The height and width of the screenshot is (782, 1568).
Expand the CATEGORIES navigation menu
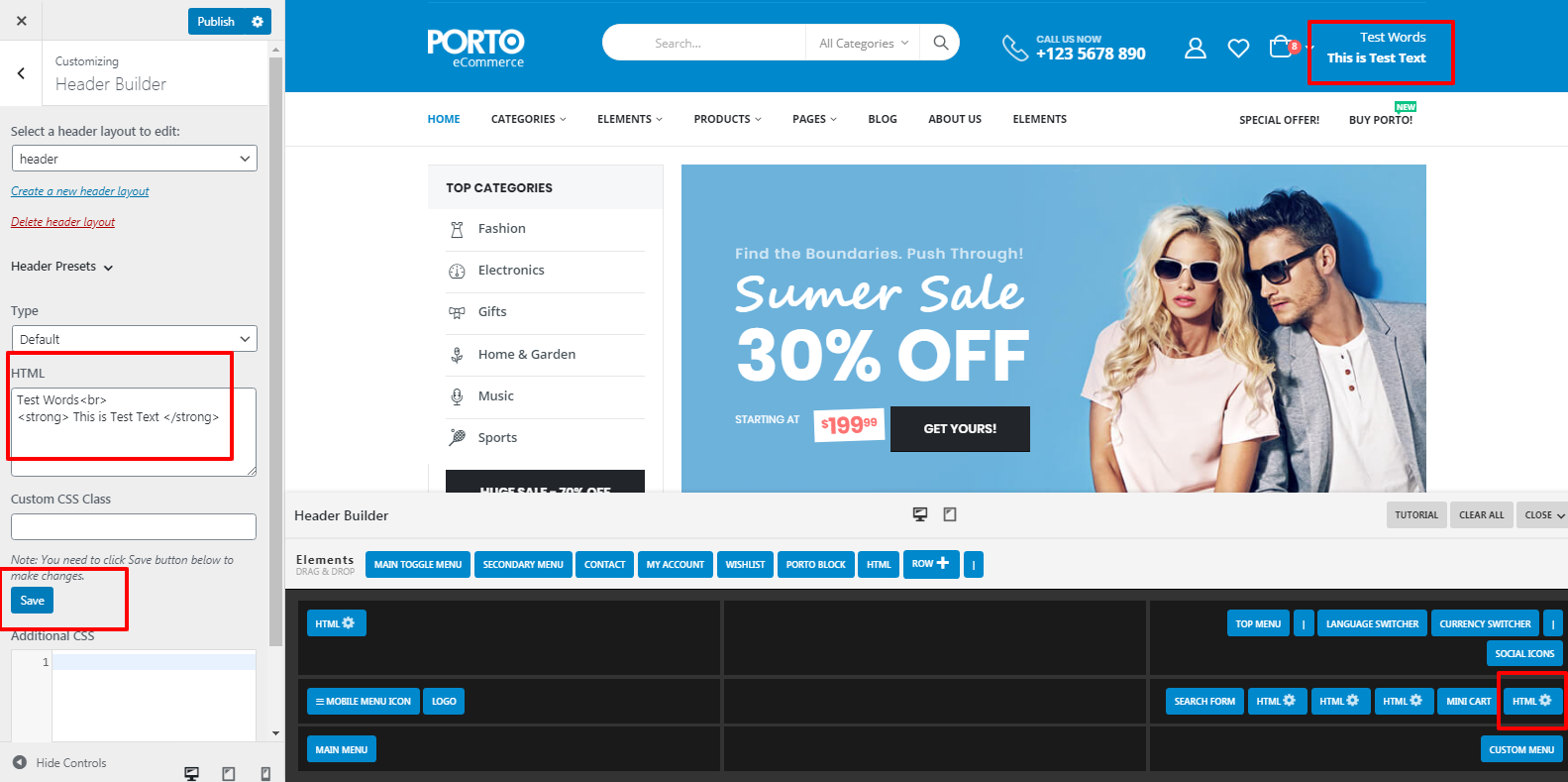529,119
